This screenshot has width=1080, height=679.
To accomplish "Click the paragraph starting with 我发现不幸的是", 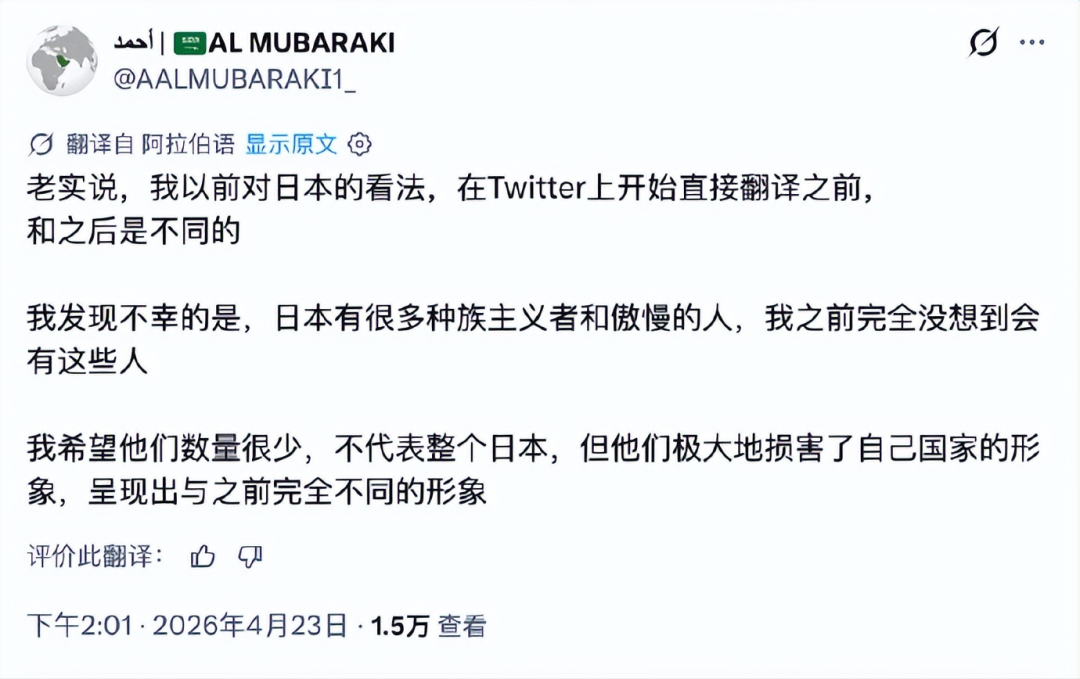I will click(x=530, y=339).
